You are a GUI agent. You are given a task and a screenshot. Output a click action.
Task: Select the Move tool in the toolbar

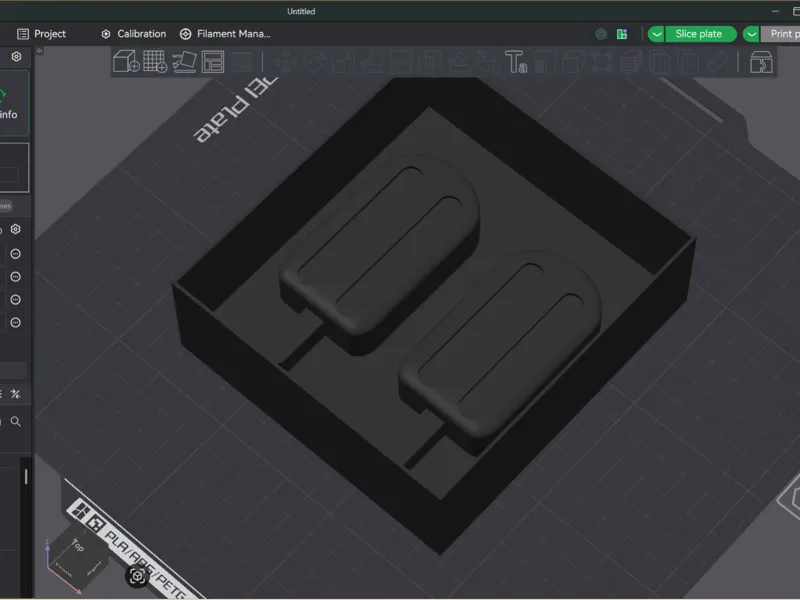click(285, 63)
